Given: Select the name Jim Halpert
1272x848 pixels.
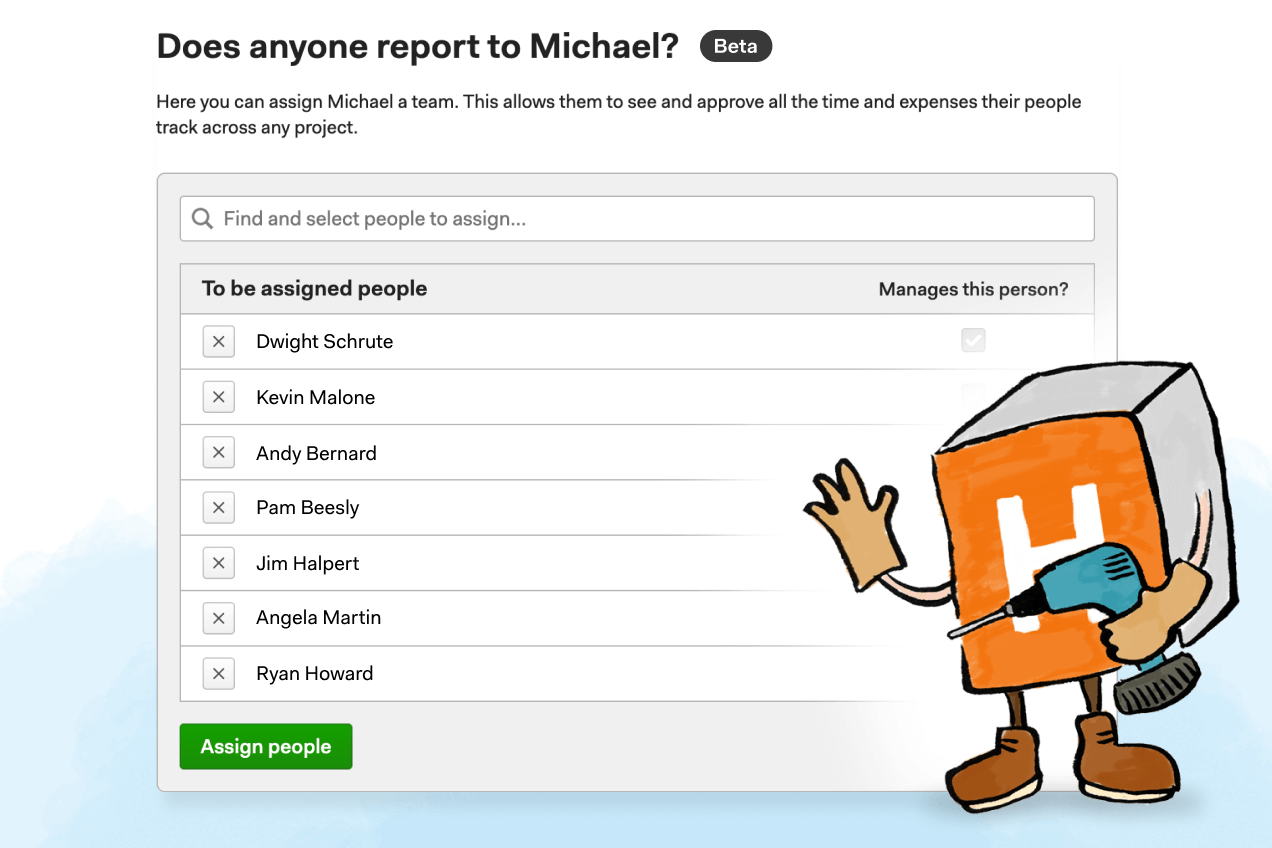Looking at the screenshot, I should pyautogui.click(x=307, y=563).
